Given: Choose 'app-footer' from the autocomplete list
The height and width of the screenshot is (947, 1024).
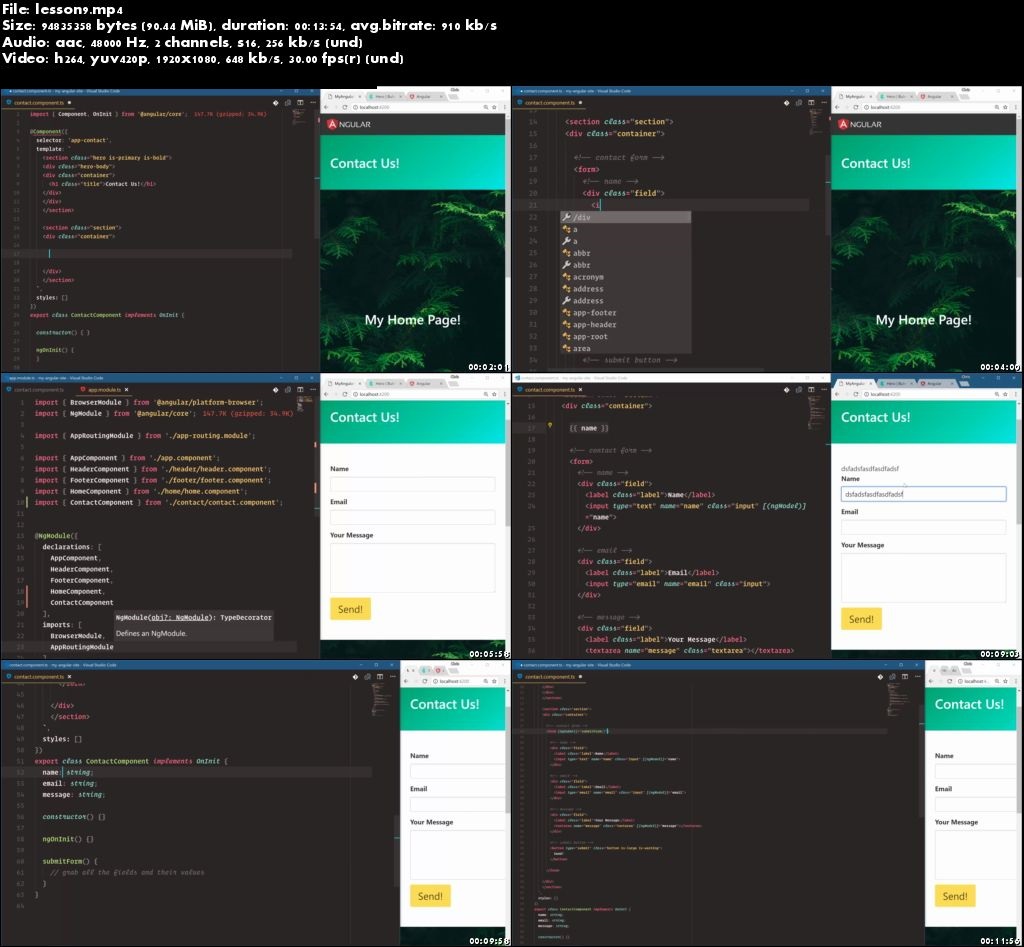Looking at the screenshot, I should (x=625, y=313).
